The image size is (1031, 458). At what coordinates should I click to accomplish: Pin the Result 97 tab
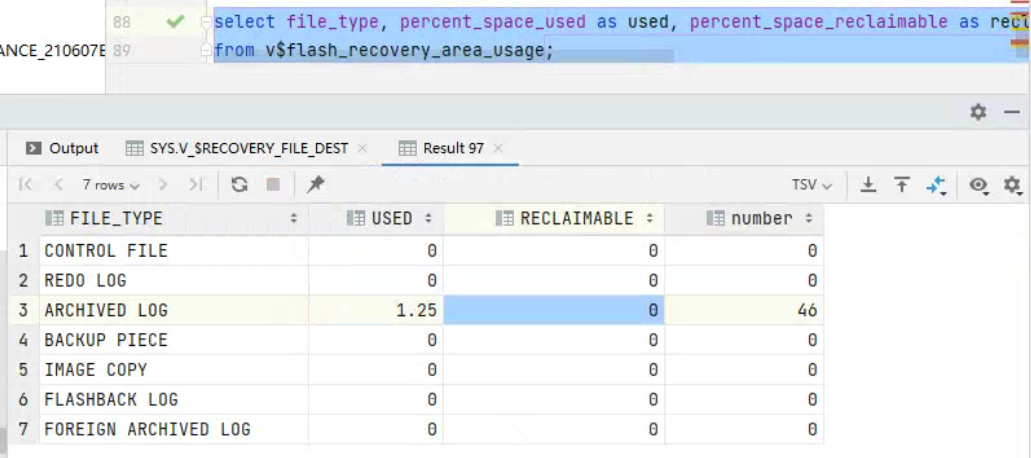coord(316,185)
